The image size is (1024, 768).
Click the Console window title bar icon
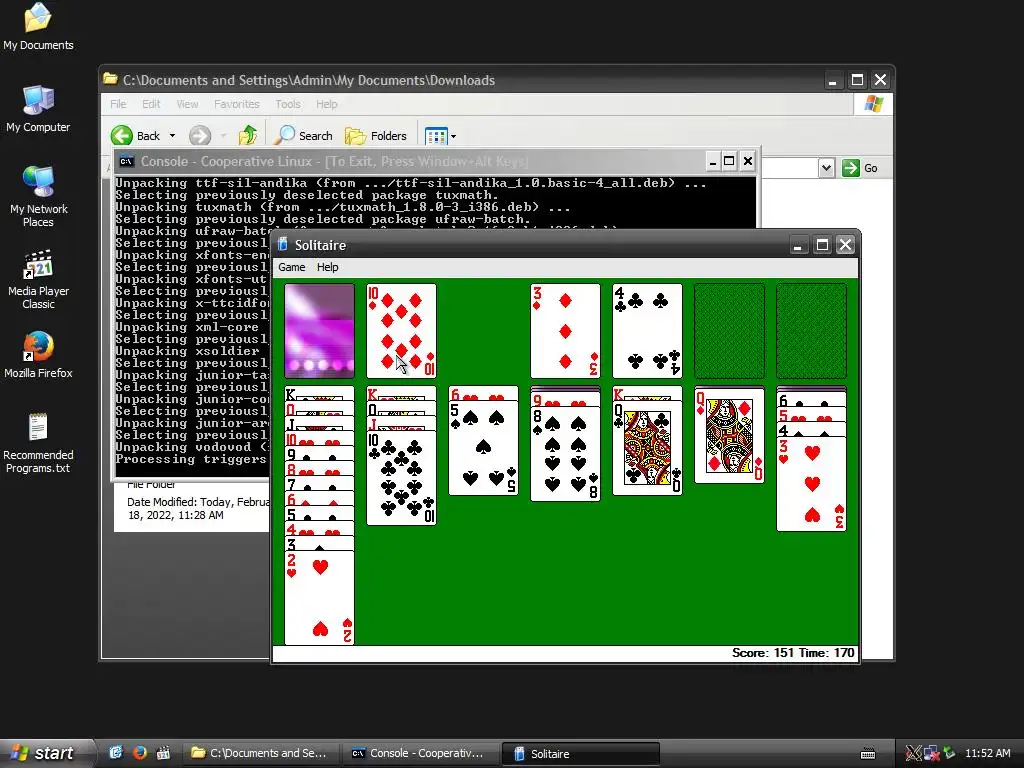click(127, 161)
